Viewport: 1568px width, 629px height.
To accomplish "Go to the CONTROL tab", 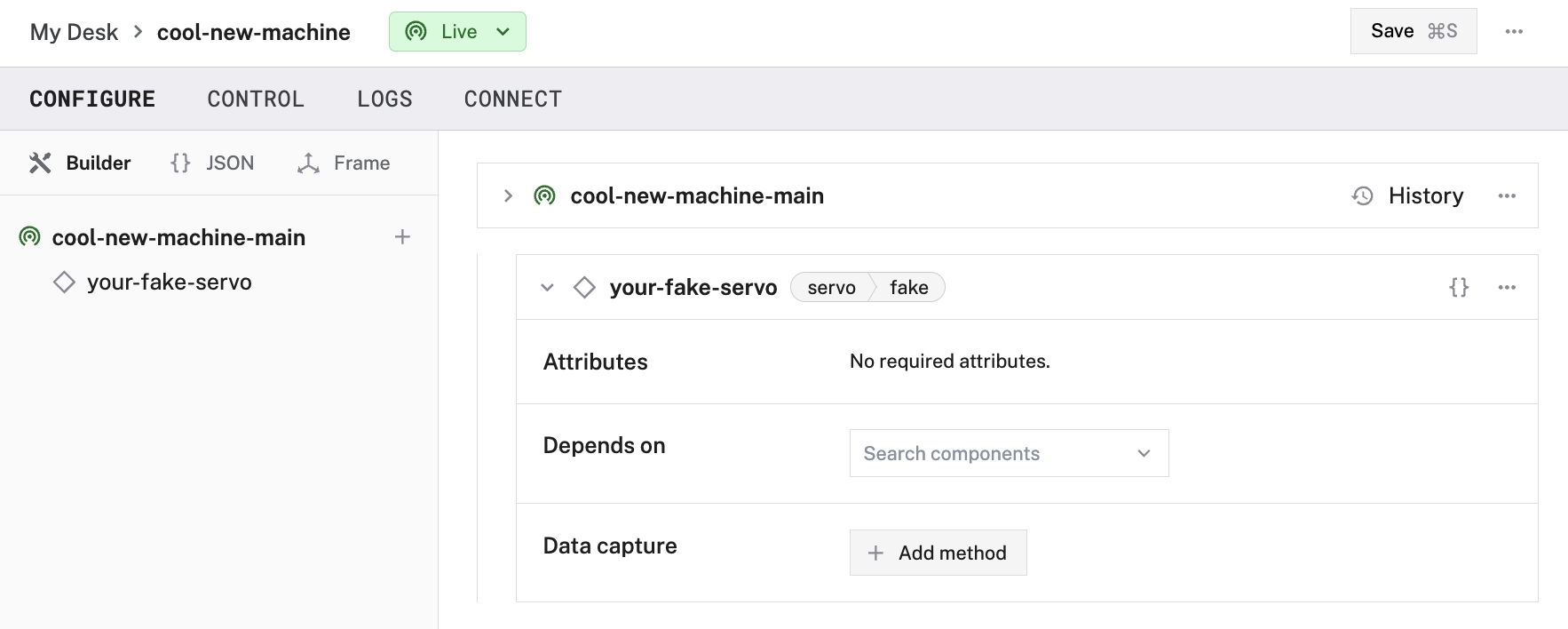I will [256, 100].
